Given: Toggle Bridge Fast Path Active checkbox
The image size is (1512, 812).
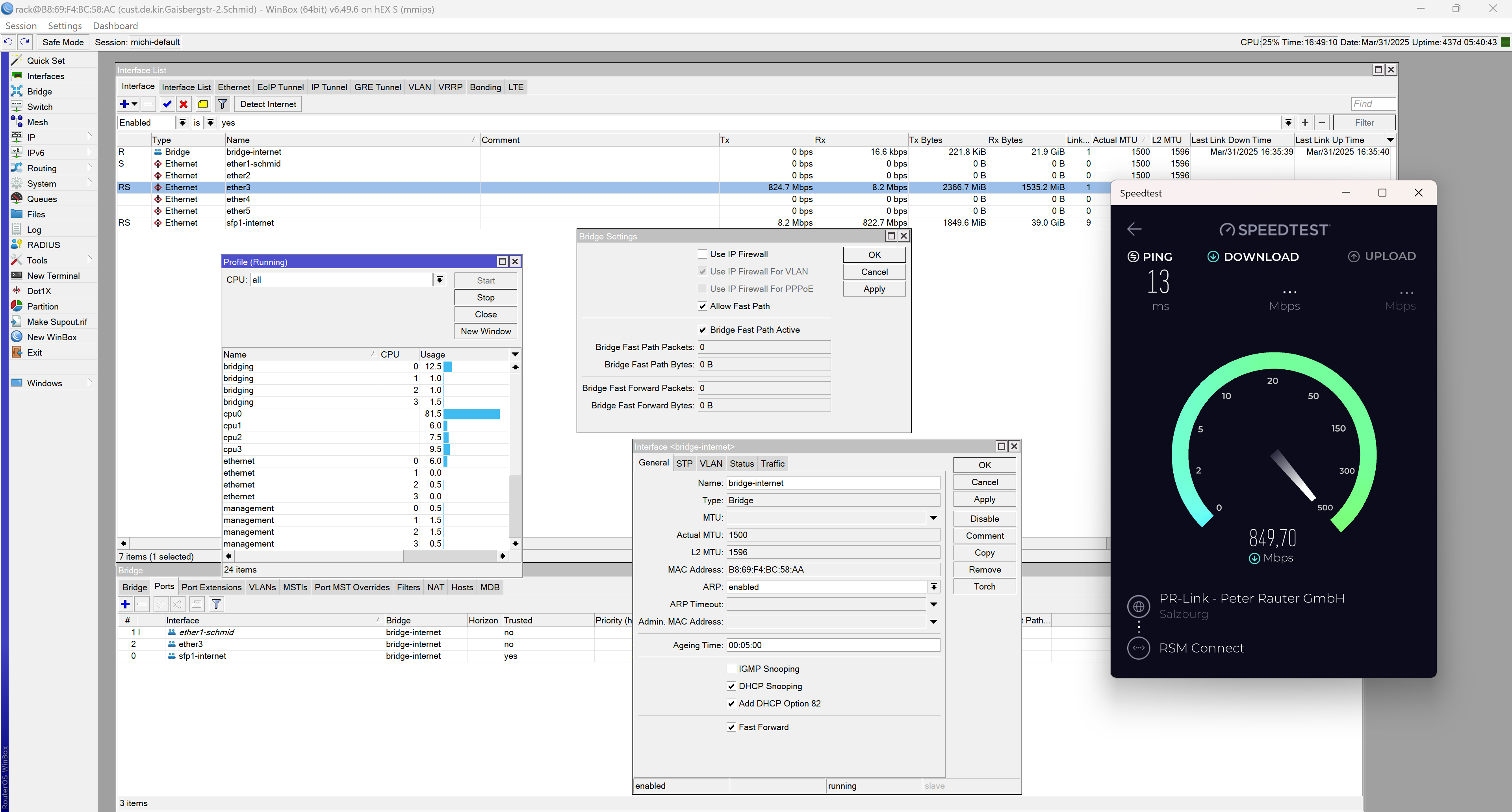Looking at the screenshot, I should coord(703,330).
